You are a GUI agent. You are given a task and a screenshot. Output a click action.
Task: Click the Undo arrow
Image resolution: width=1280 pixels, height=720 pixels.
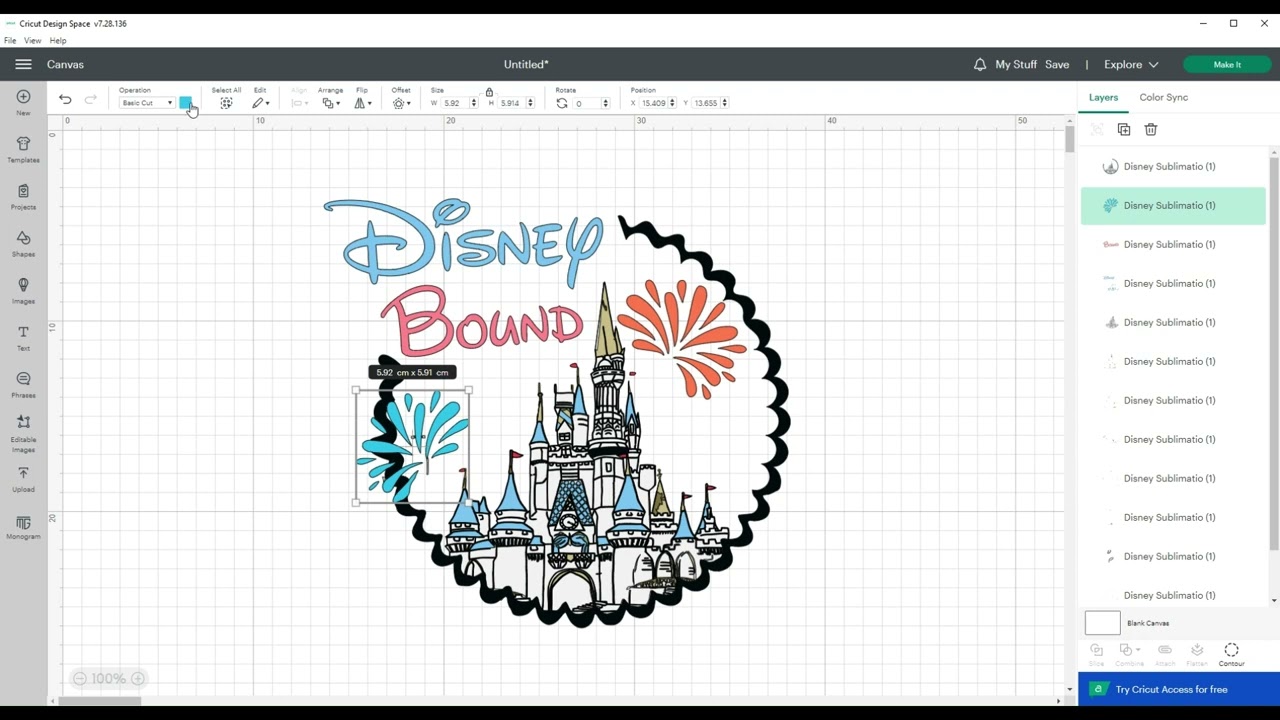point(65,99)
